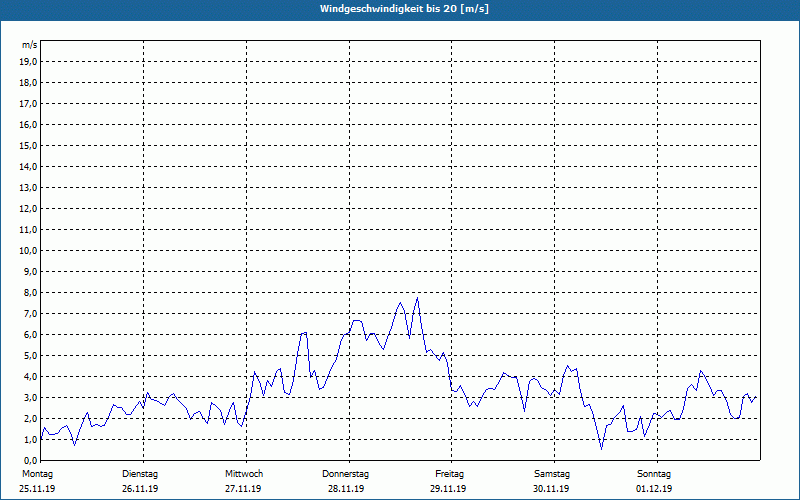
Task: Click the 'm/s' unit label
Action: tap(30, 45)
